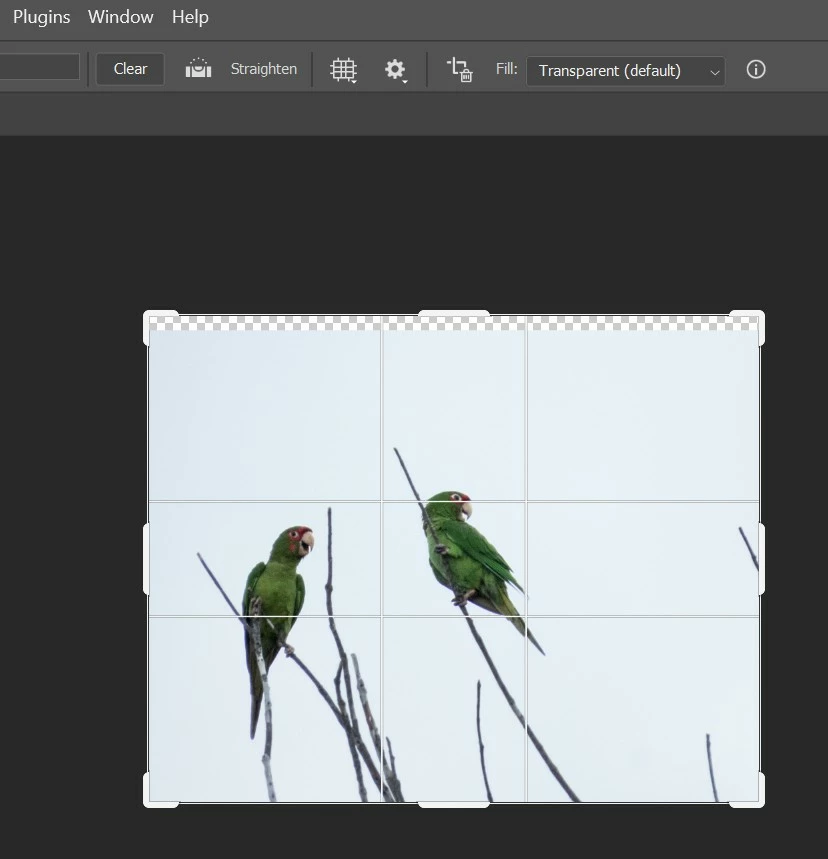Toggle Delete Cropped Pixels icon

[460, 70]
